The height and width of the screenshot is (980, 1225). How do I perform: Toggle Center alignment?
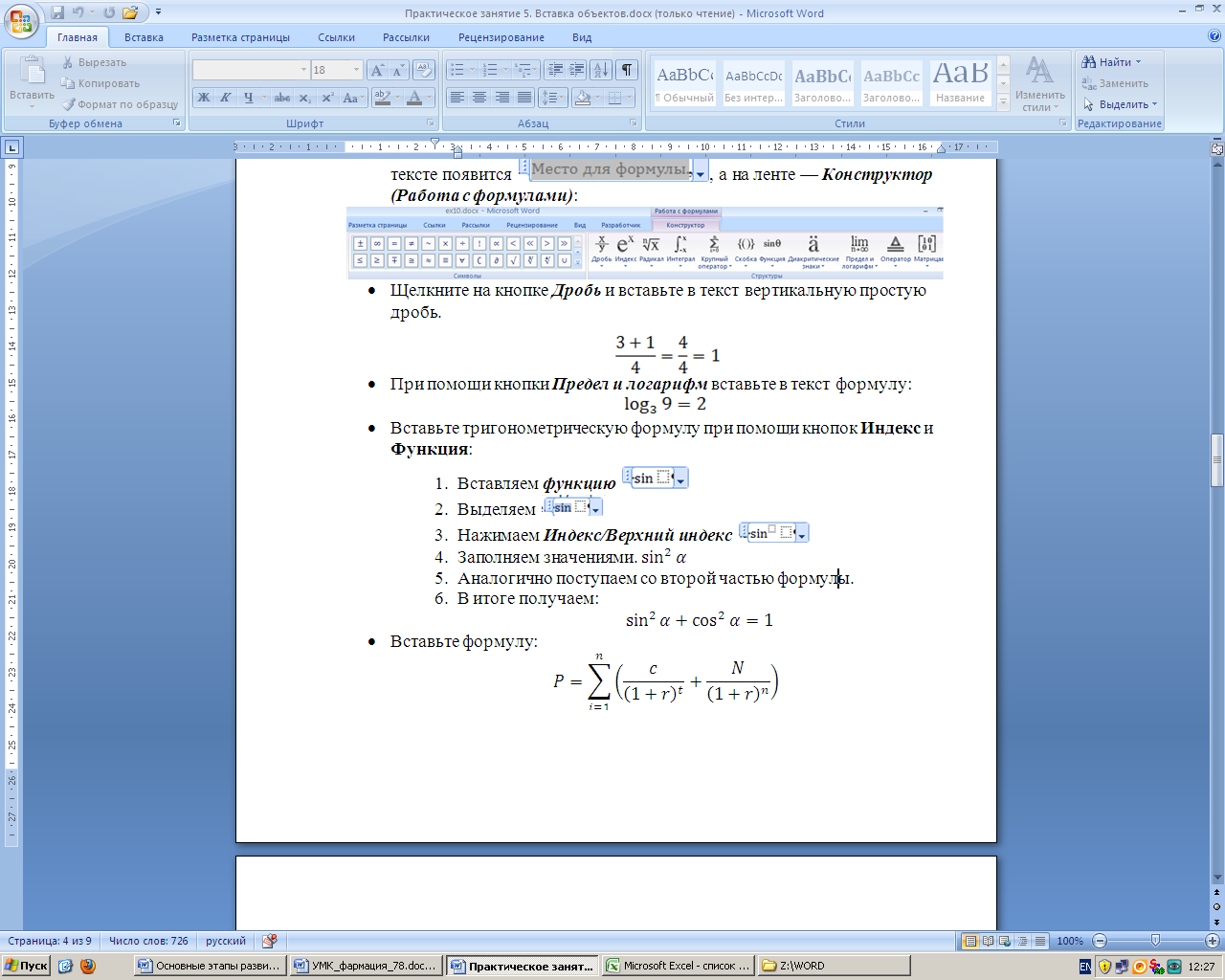479,98
